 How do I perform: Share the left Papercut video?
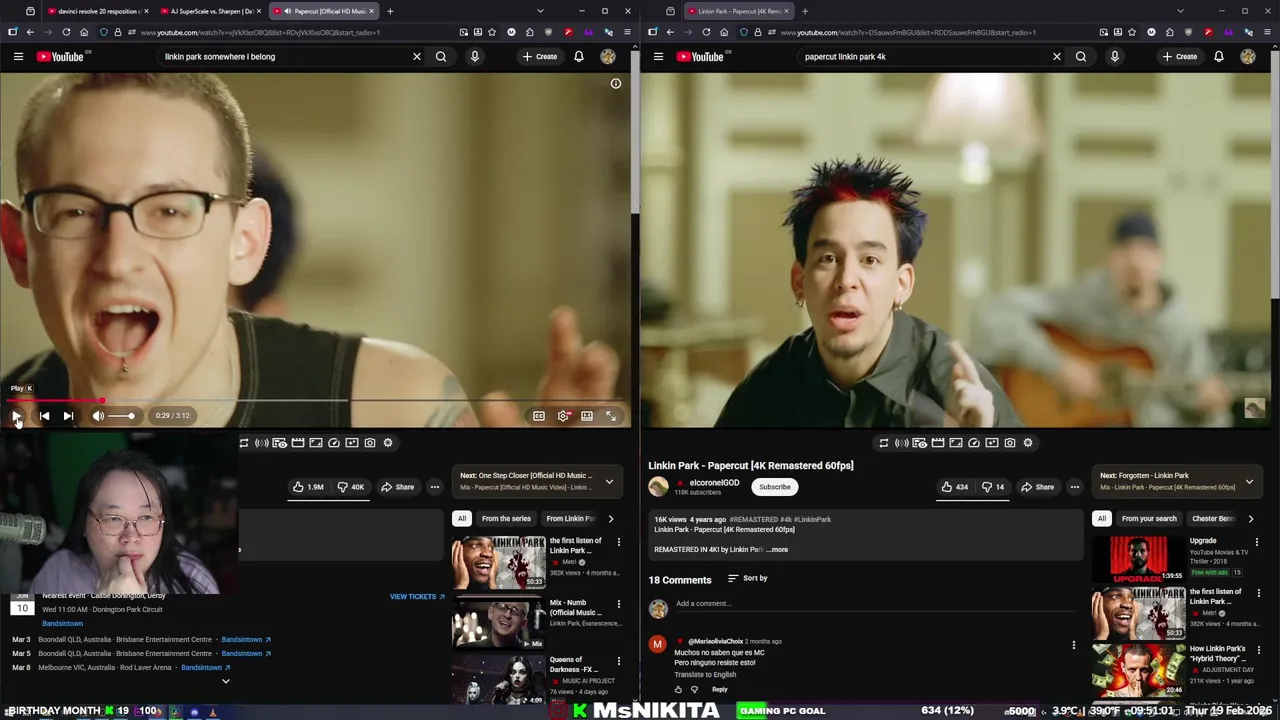[397, 487]
